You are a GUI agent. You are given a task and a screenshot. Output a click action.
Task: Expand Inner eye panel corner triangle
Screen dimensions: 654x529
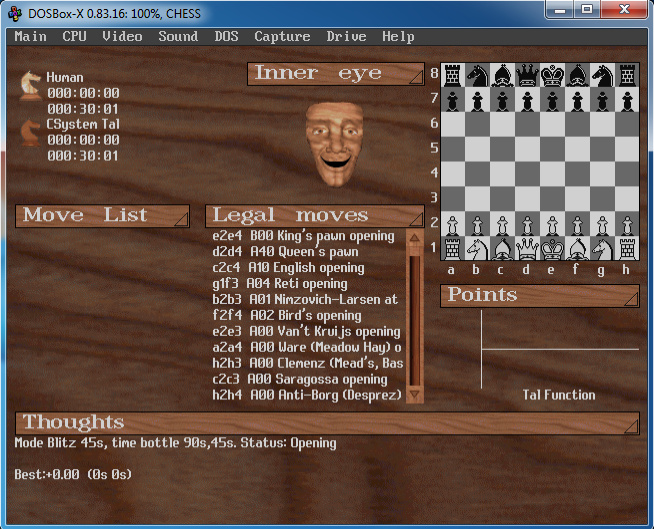pos(417,77)
